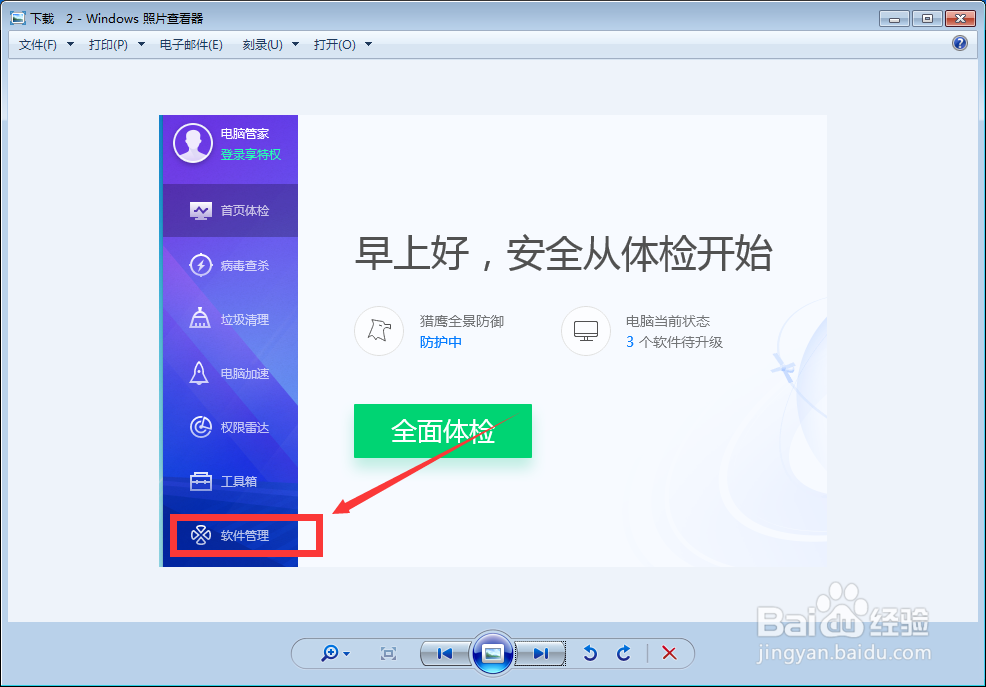This screenshot has height=687, width=986.
Task: Click the 早上好，安全从体检开始 heading
Action: 563,254
